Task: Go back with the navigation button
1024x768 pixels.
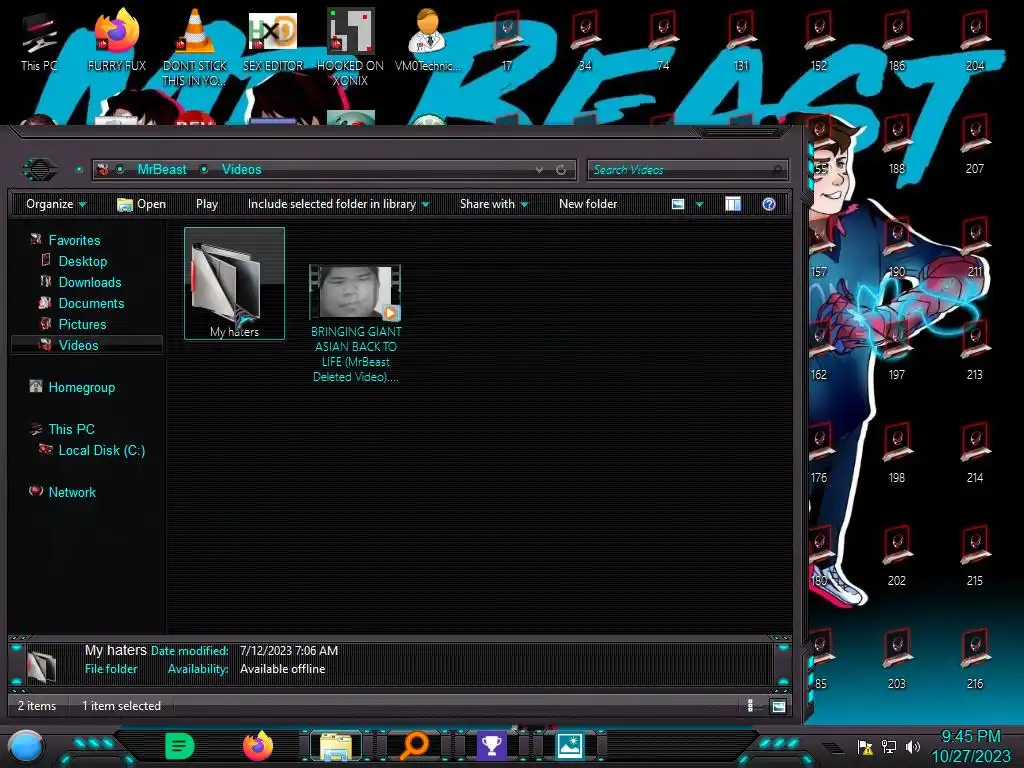Action: pos(40,170)
